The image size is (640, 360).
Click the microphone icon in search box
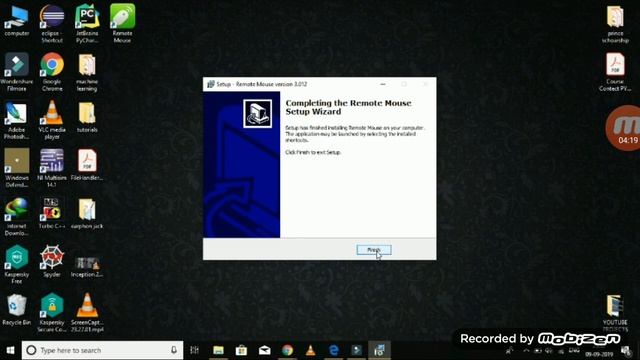pos(174,350)
